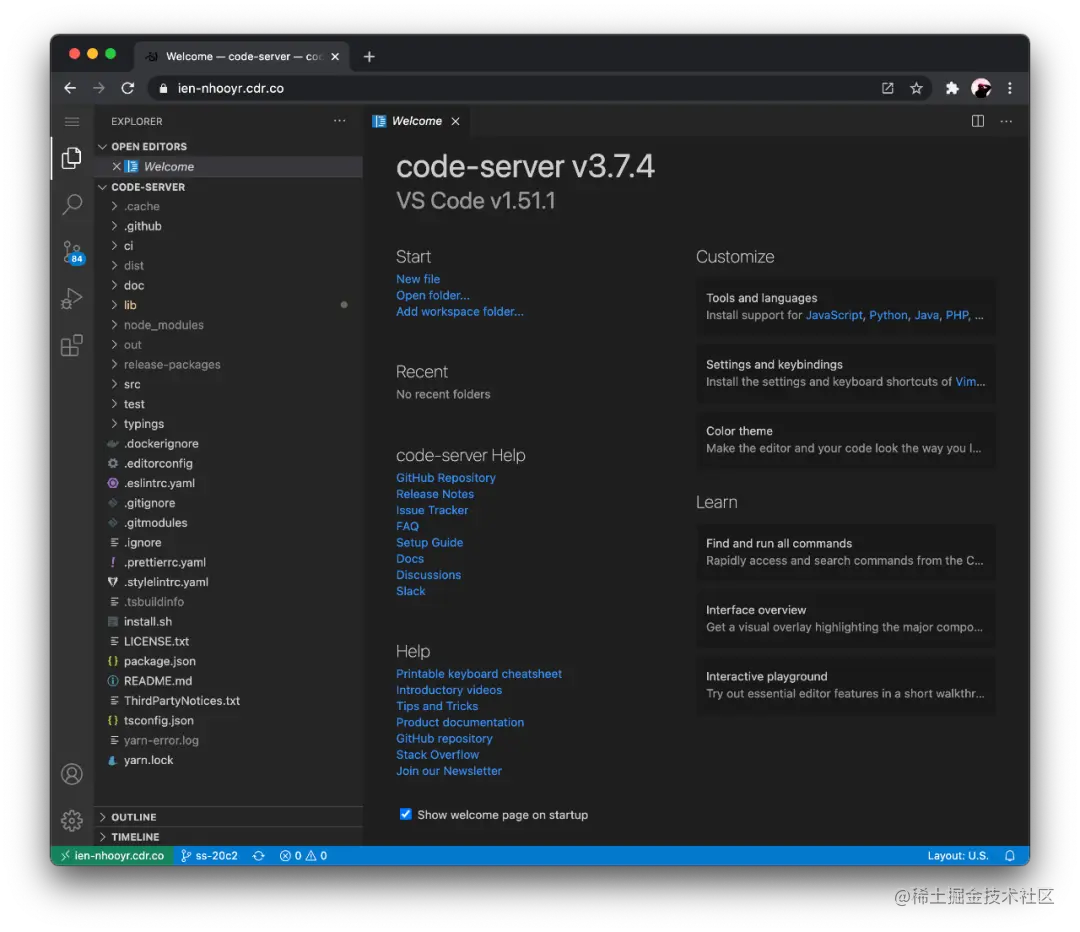Image resolution: width=1080 pixels, height=932 pixels.
Task: Open the Stack Overflow link
Action: tap(437, 754)
